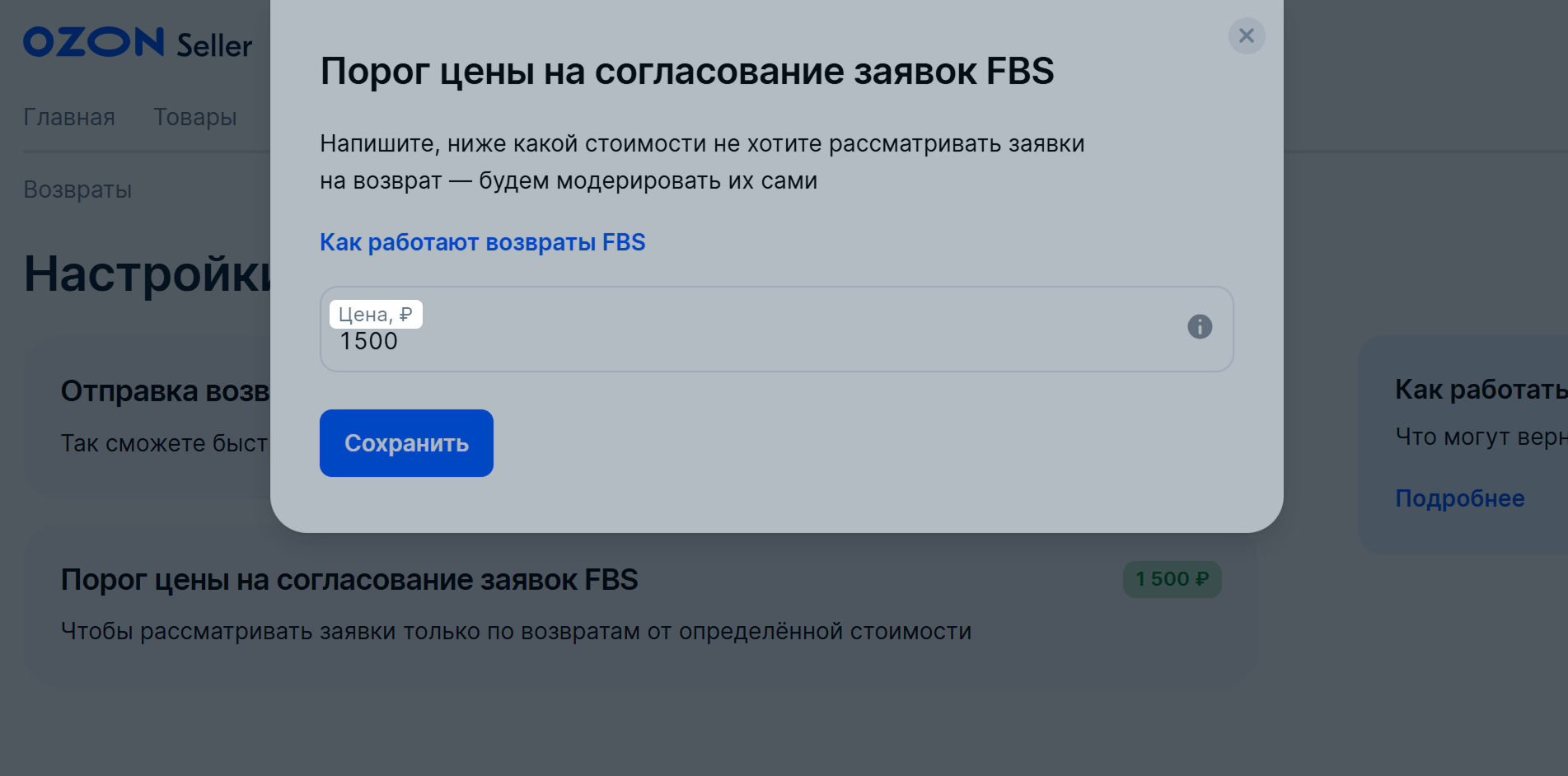The image size is (1568, 776).
Task: Click the Подробнее link in the side card
Action: (x=1460, y=498)
